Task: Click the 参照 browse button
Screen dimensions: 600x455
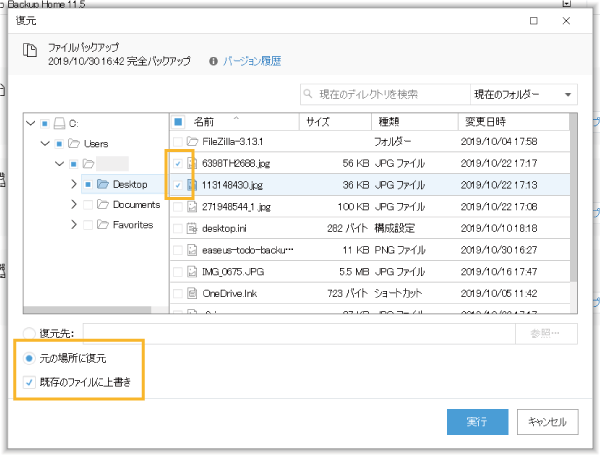Action: tap(546, 334)
